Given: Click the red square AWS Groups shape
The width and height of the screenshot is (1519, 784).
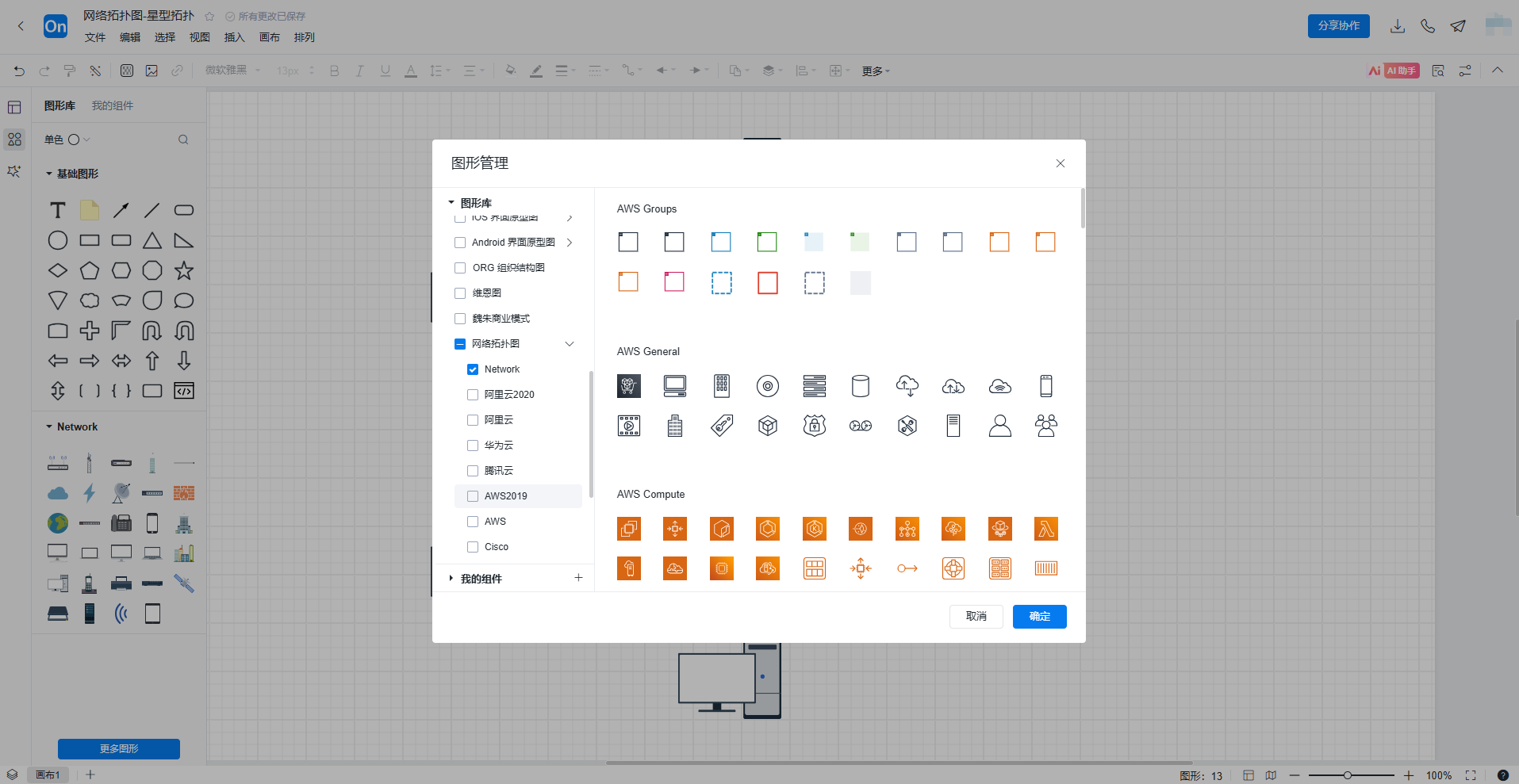Looking at the screenshot, I should tap(767, 283).
